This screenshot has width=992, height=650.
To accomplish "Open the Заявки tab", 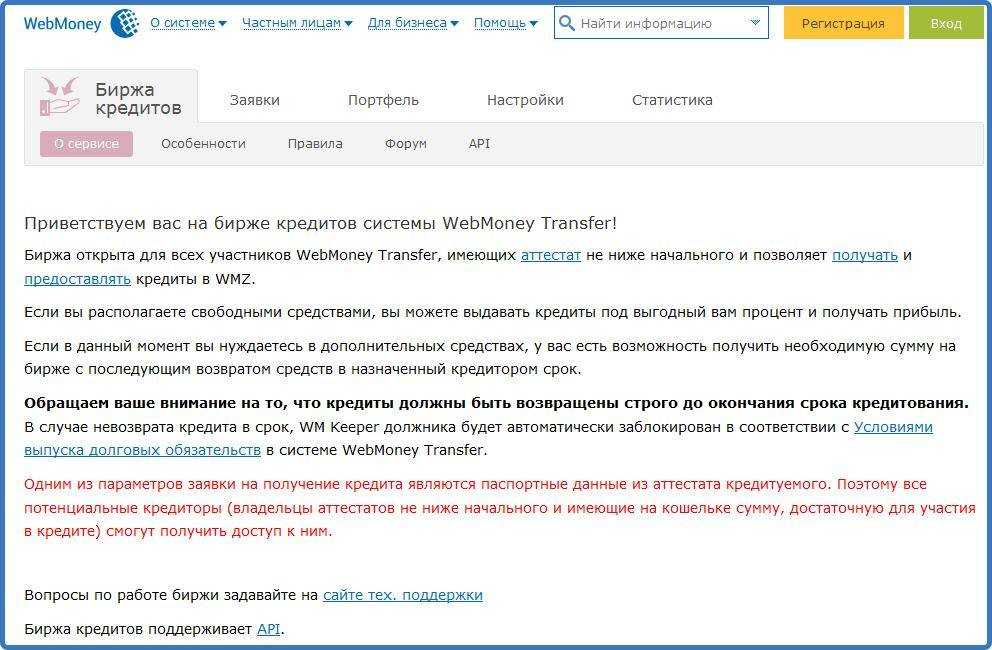I will (254, 100).
